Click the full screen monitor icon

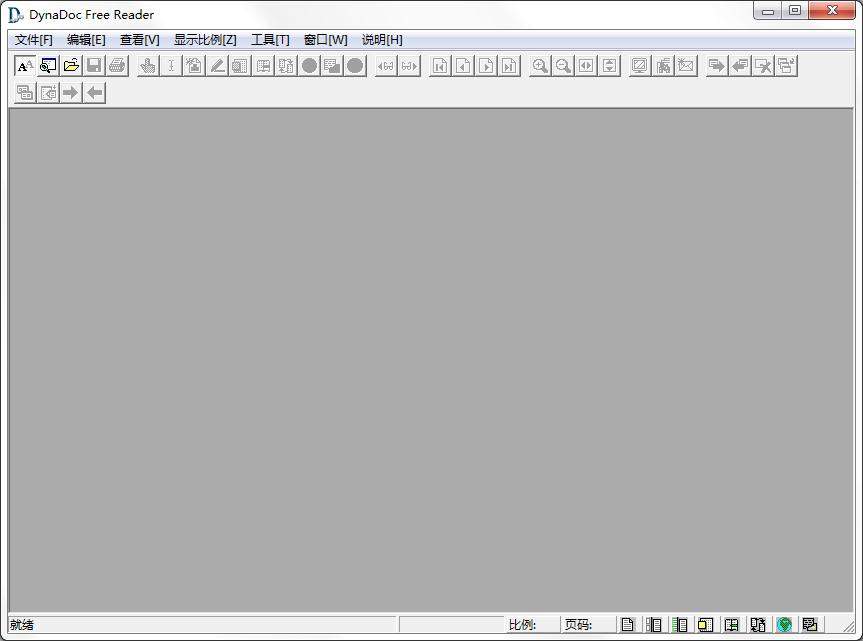(x=640, y=66)
